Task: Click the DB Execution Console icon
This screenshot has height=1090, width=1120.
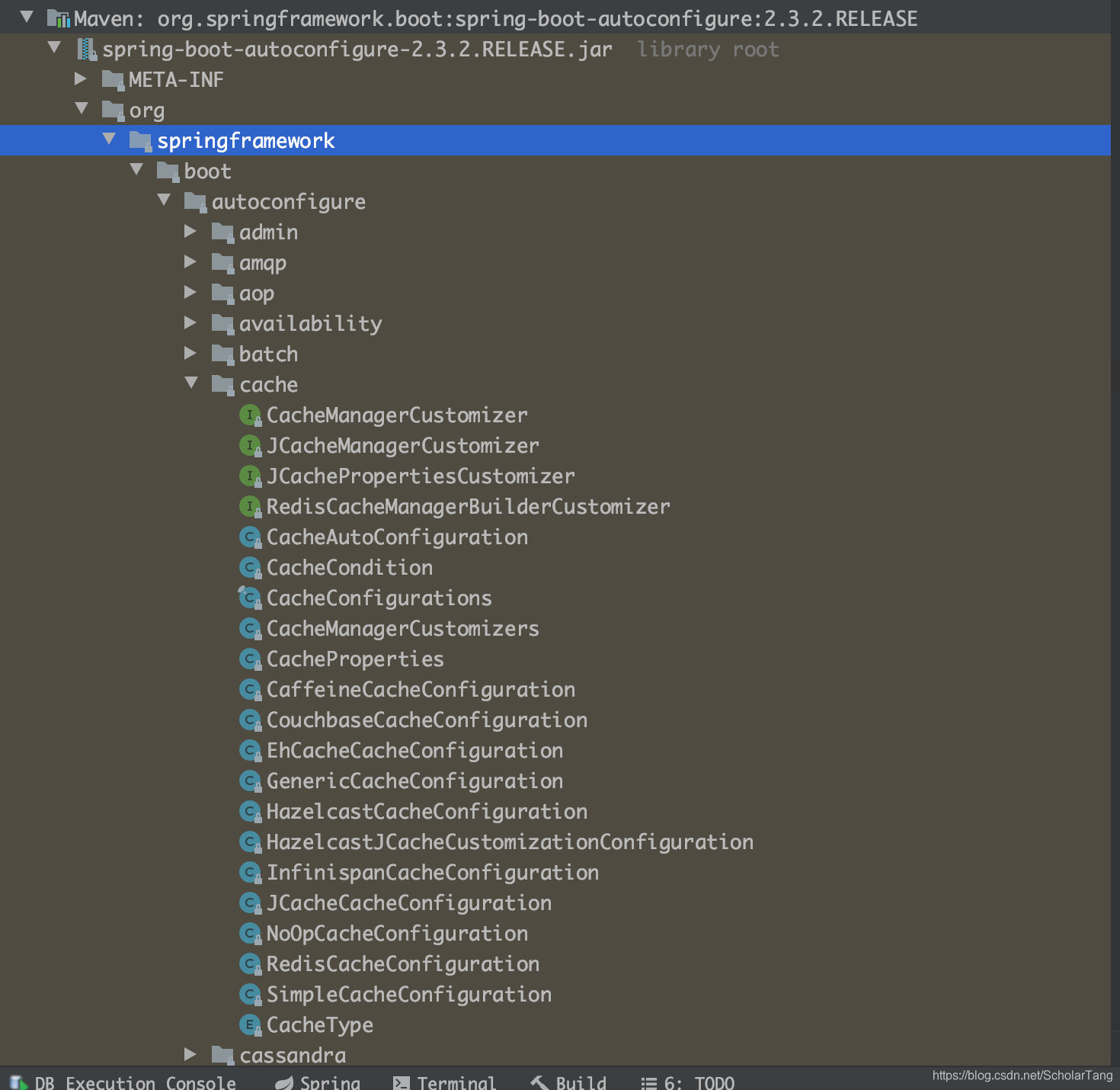Action: click(x=18, y=1083)
